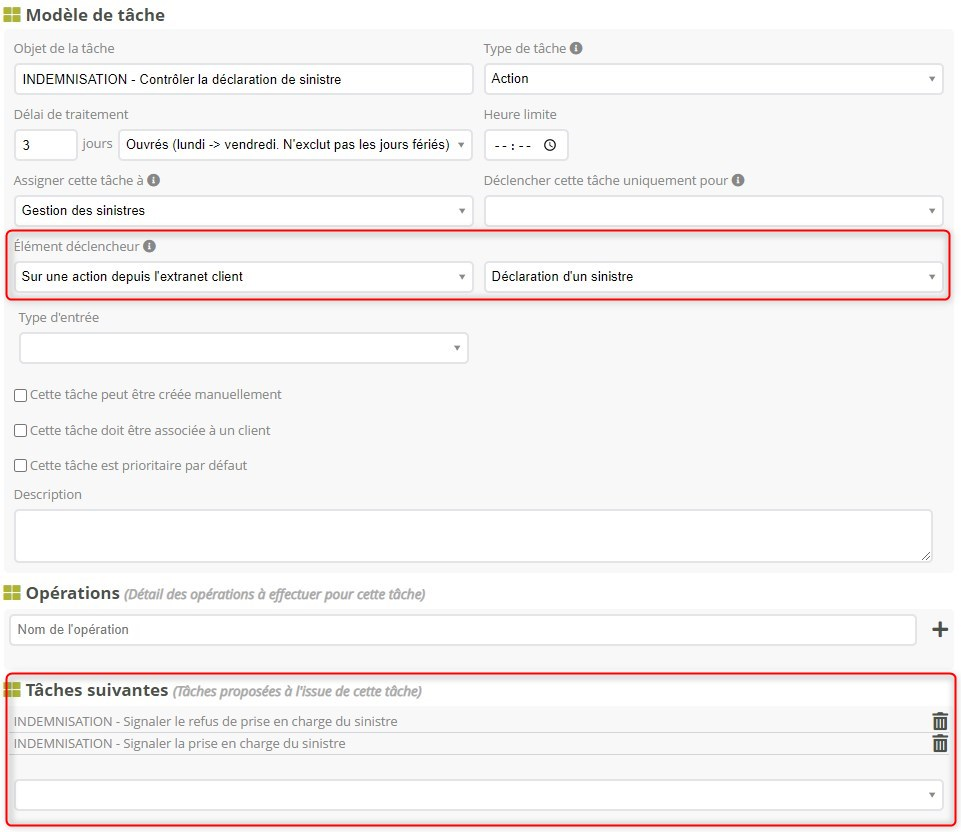
Task: Open time picker clock icon in Heure limite
Action: tap(549, 145)
